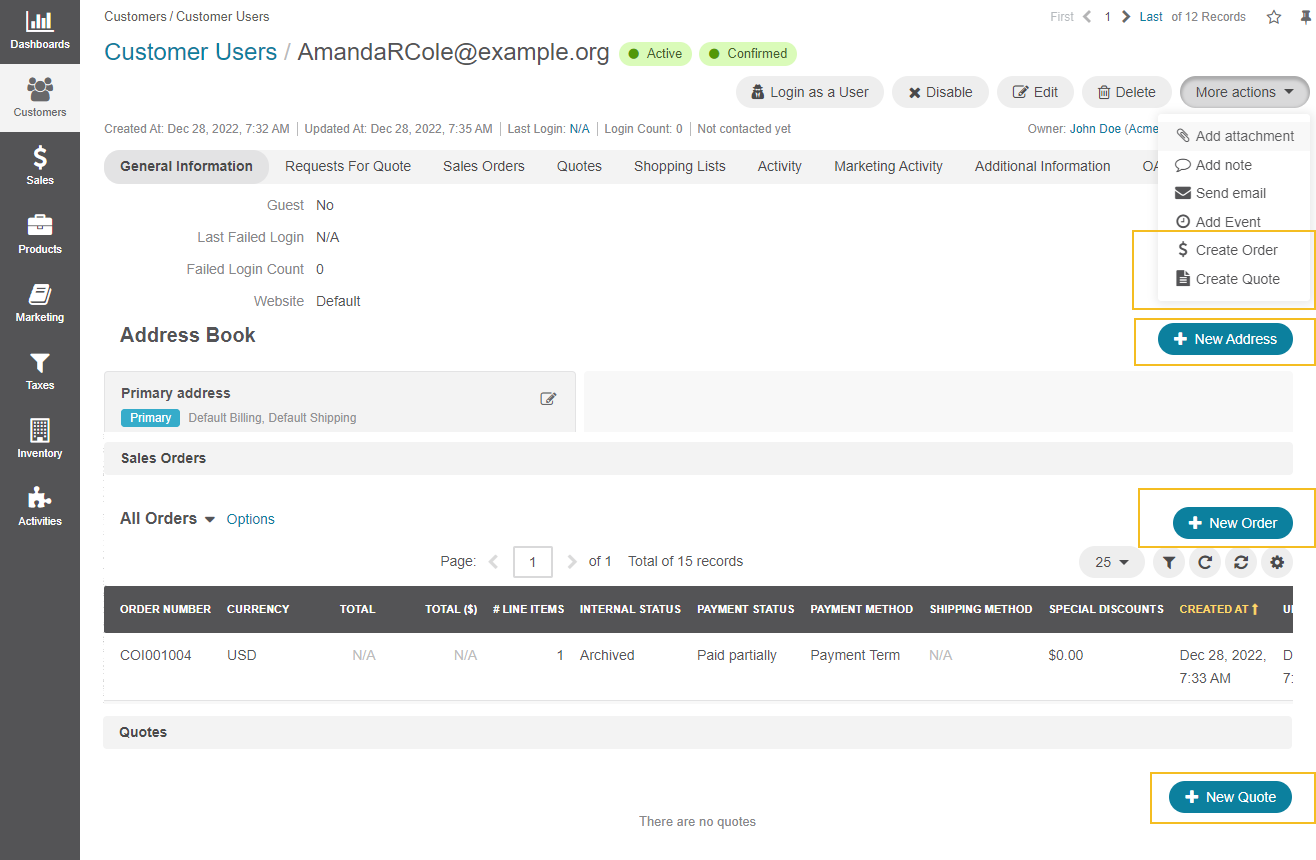Choose Add note from the menu
The height and width of the screenshot is (860, 1316).
[1234, 165]
